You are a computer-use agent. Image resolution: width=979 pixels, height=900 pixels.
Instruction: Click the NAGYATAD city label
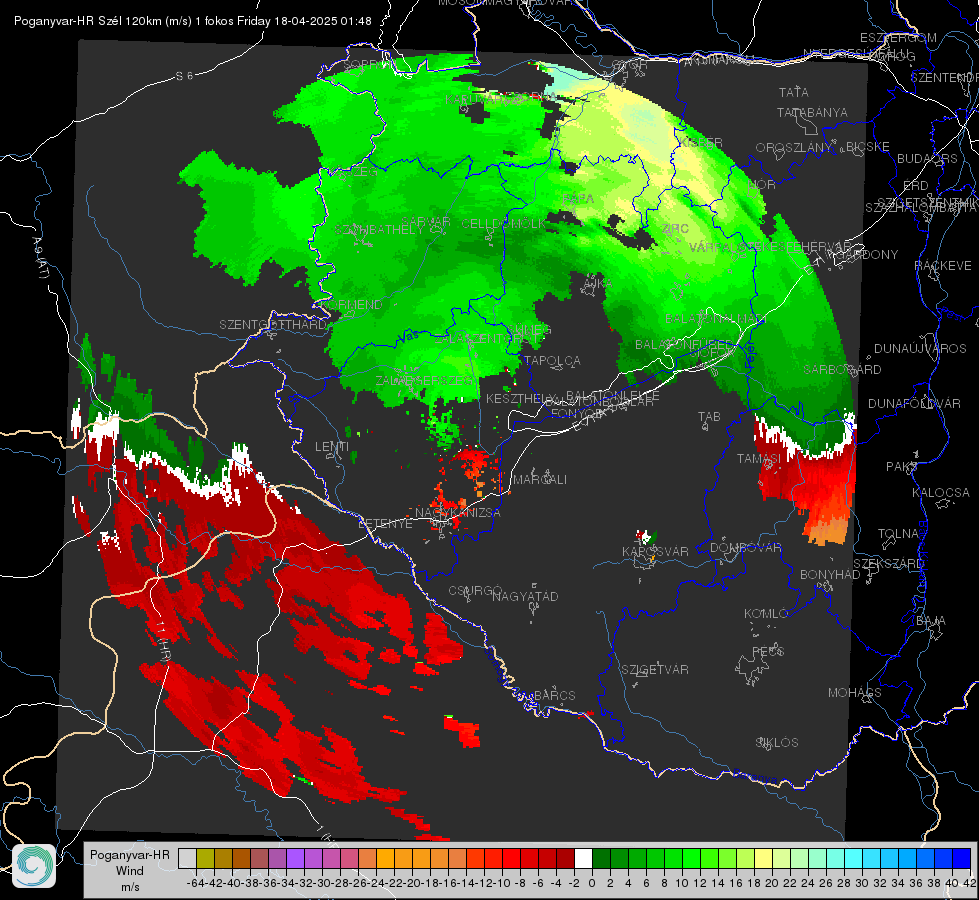(x=525, y=596)
